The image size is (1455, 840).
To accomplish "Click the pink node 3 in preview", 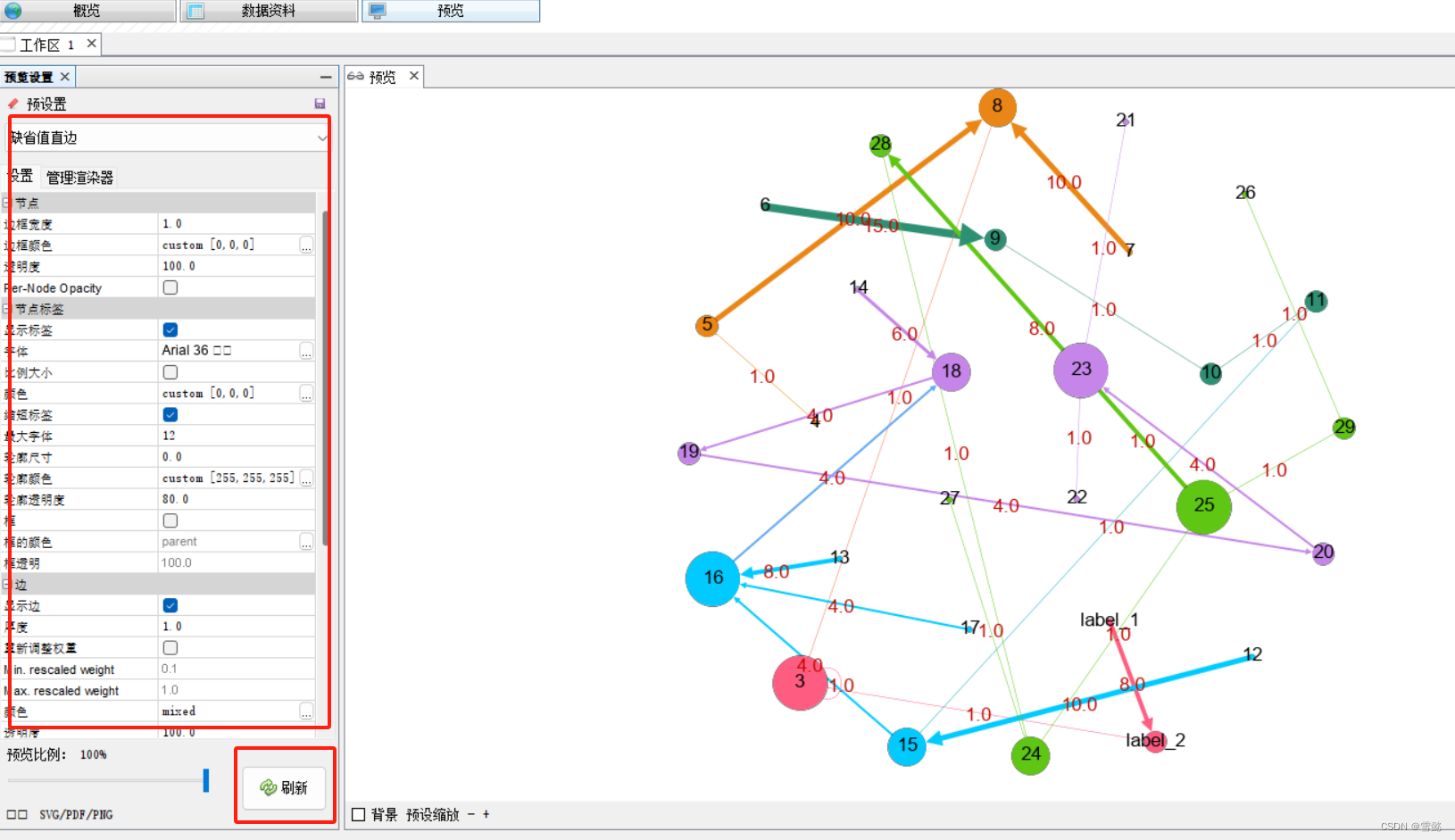I will point(800,683).
